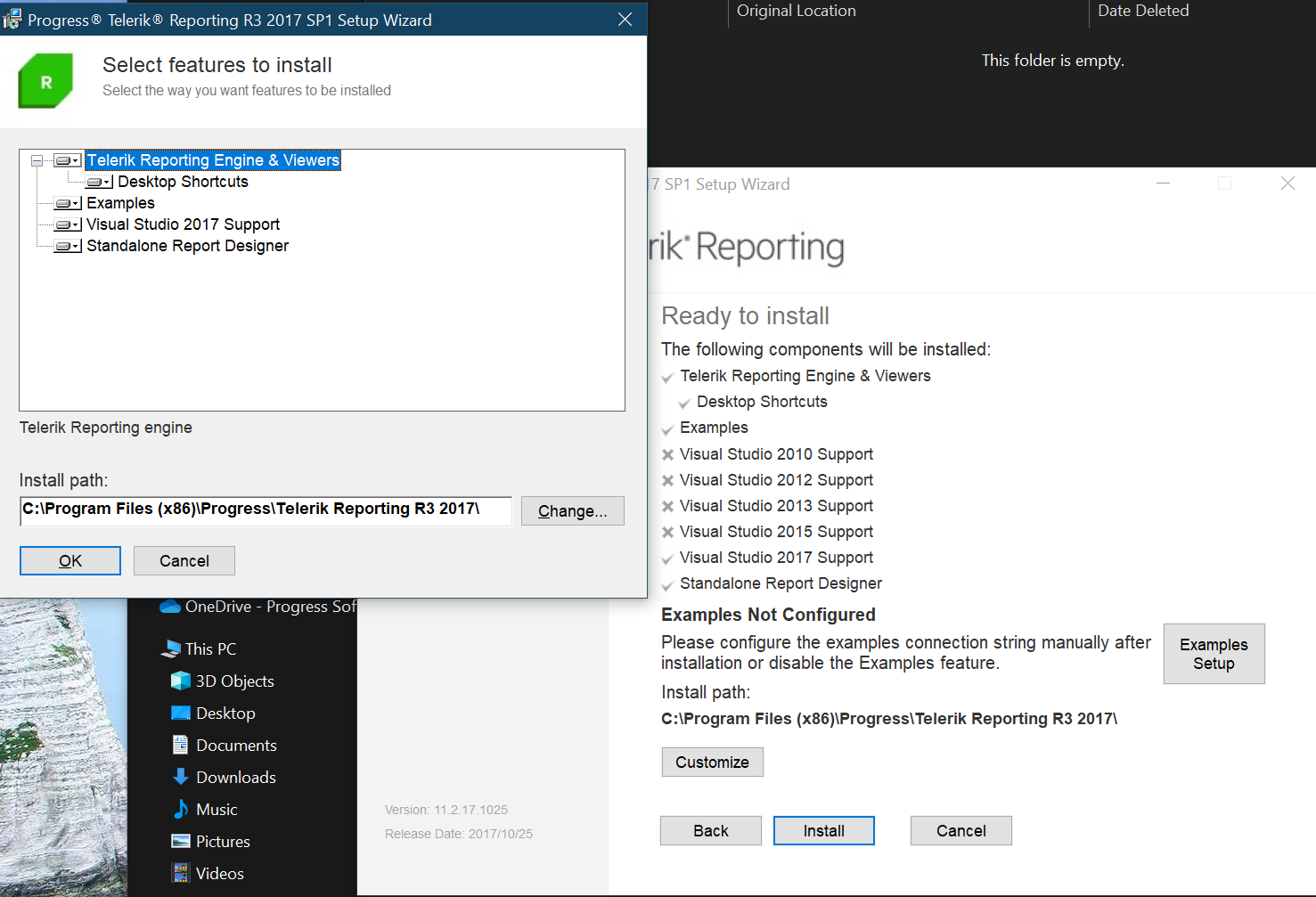1316x897 pixels.
Task: Click the green Telerik Reporting logo icon
Action: (x=45, y=81)
